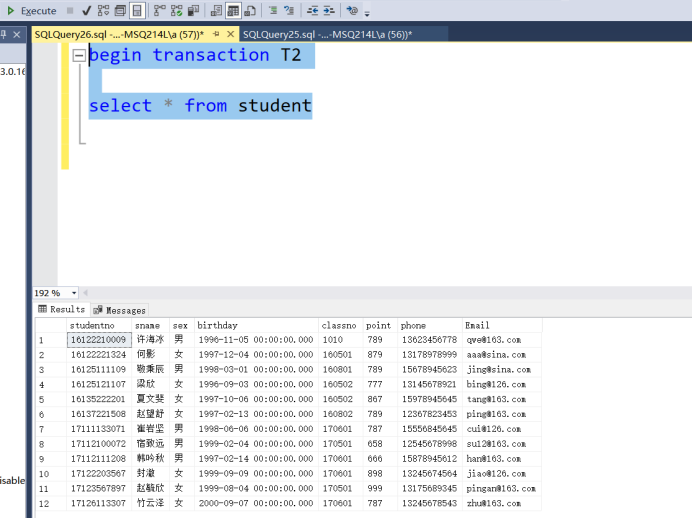Click the 'select' keyword in editor
The height and width of the screenshot is (519, 692).
pyautogui.click(x=120, y=106)
